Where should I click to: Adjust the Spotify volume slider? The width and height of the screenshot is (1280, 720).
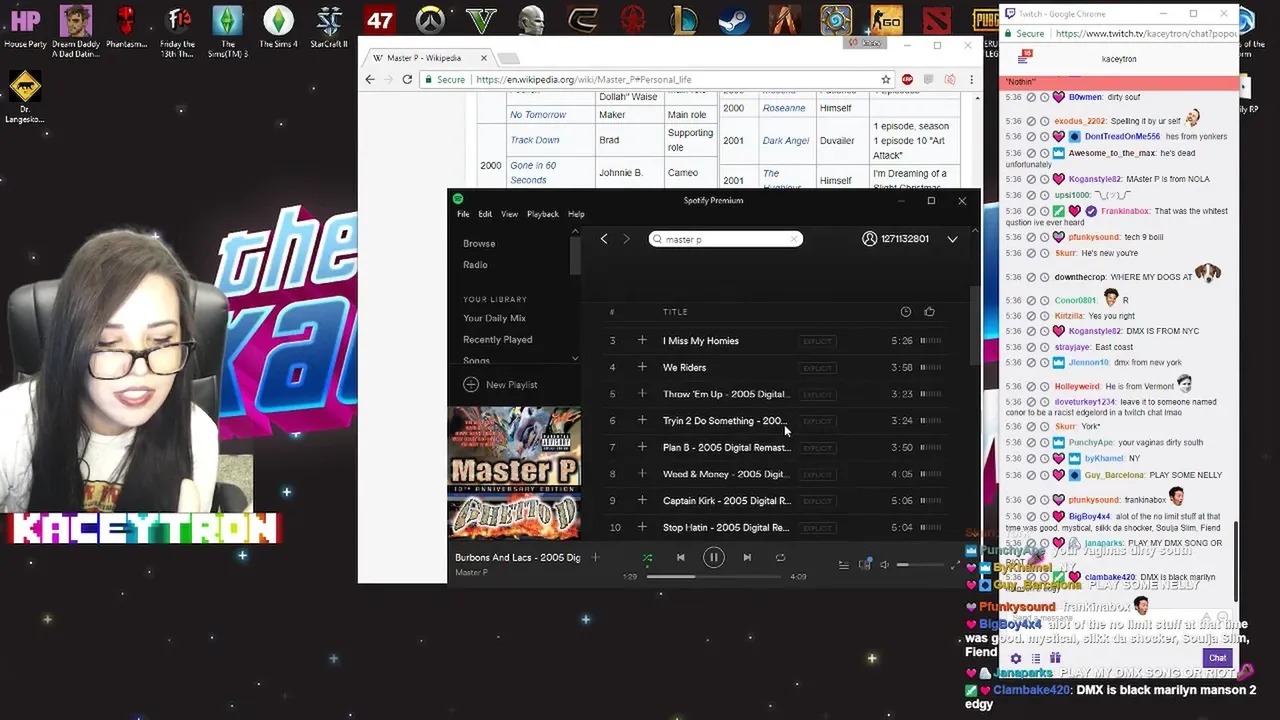click(x=921, y=565)
